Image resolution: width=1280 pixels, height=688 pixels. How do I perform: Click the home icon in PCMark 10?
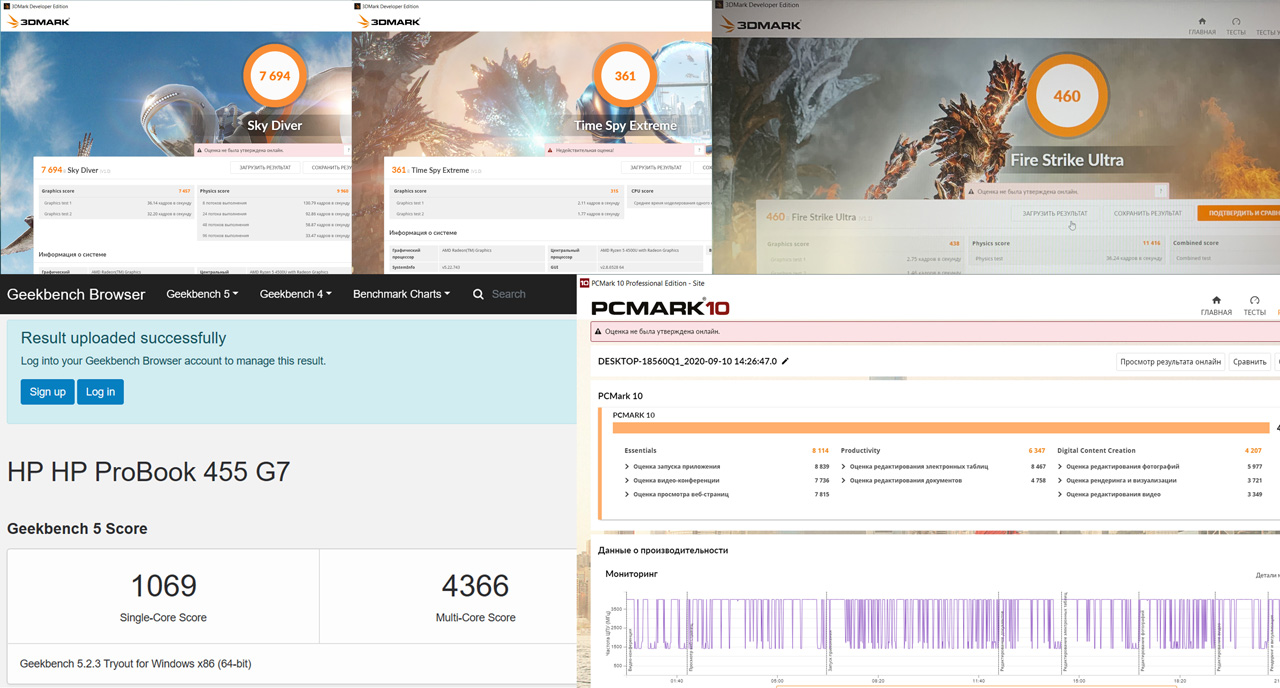(1216, 299)
